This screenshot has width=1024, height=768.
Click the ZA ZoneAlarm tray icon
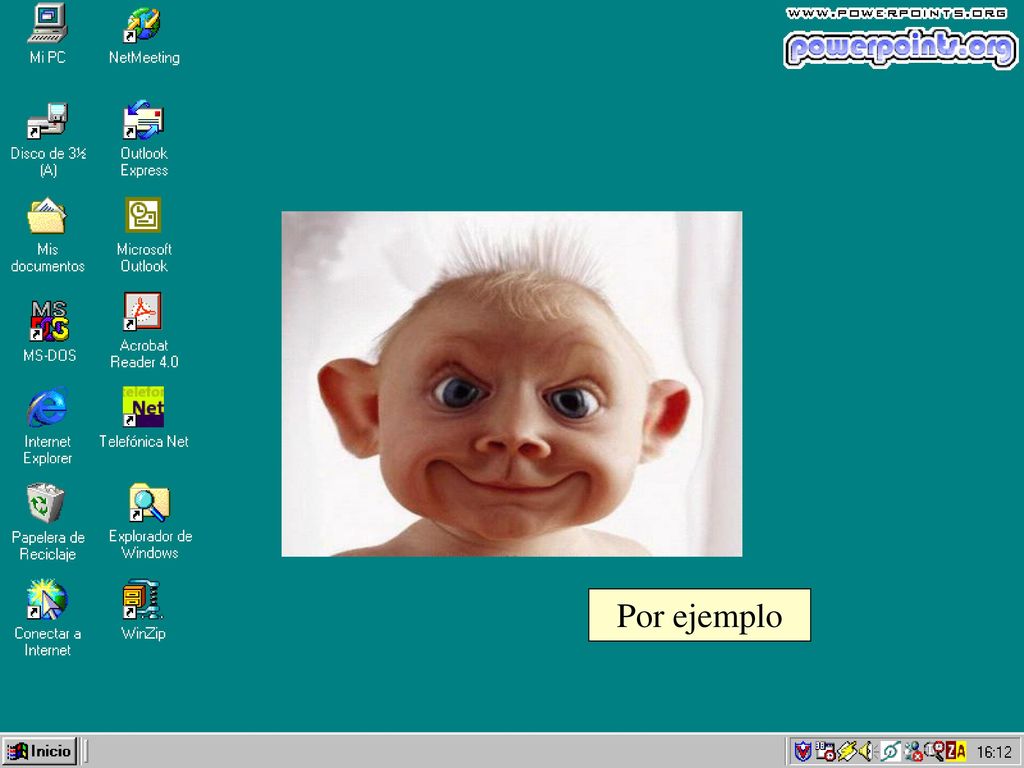pos(956,751)
